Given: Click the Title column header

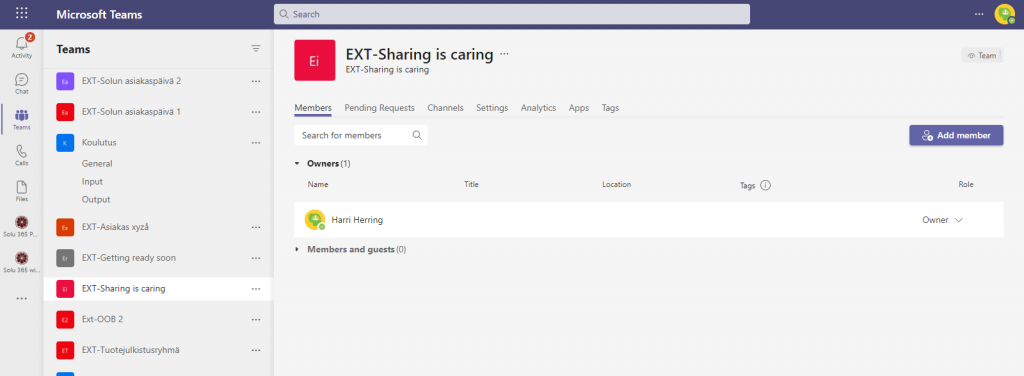Looking at the screenshot, I should pyautogui.click(x=472, y=185).
